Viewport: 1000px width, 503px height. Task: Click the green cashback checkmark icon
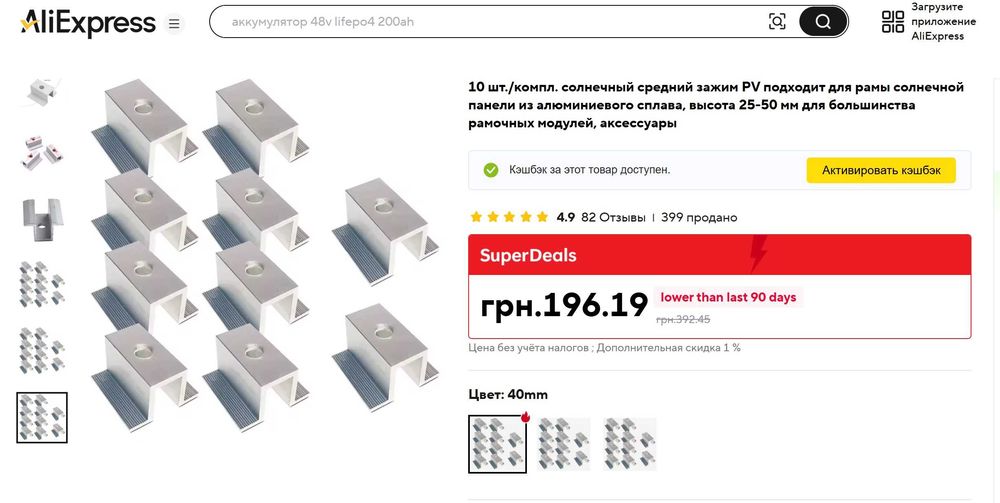(491, 170)
